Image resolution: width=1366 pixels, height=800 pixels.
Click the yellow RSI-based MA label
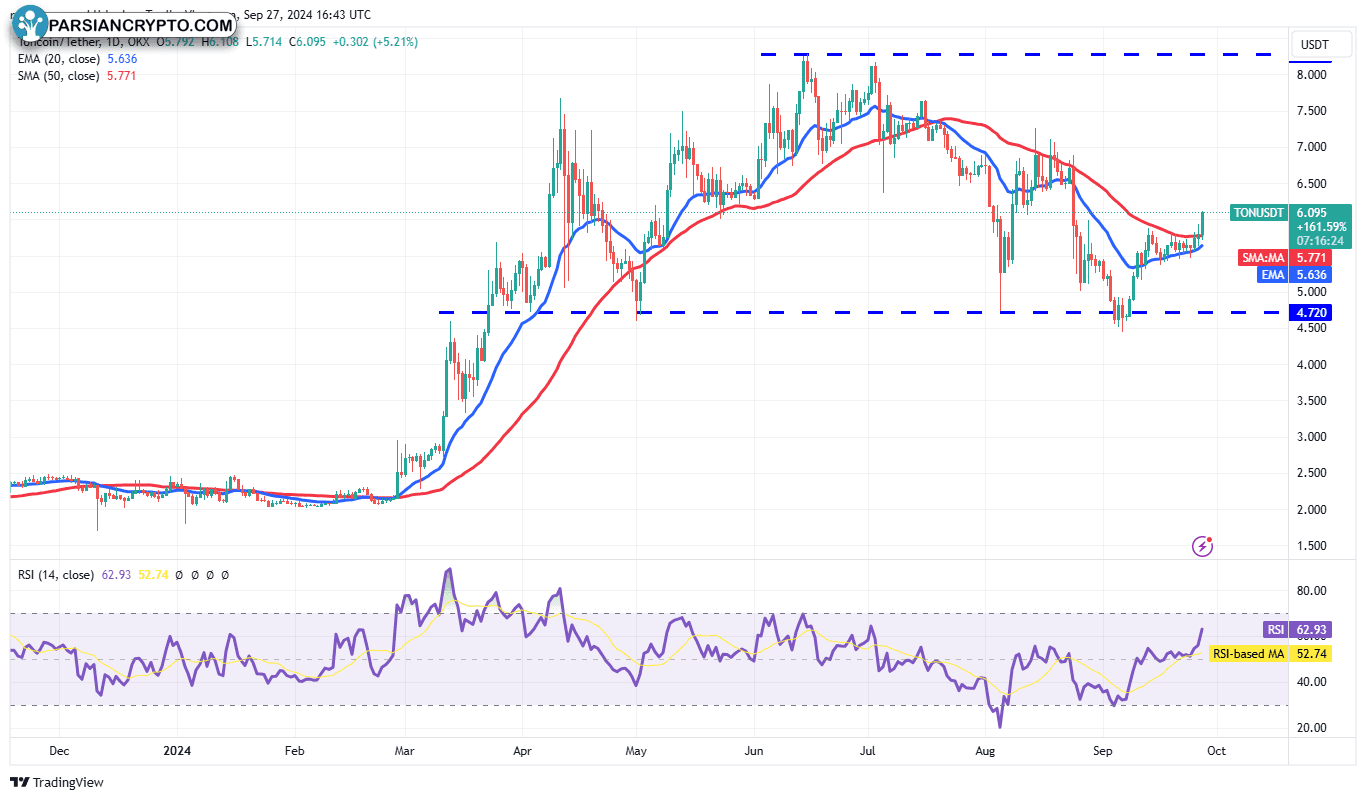(1249, 653)
